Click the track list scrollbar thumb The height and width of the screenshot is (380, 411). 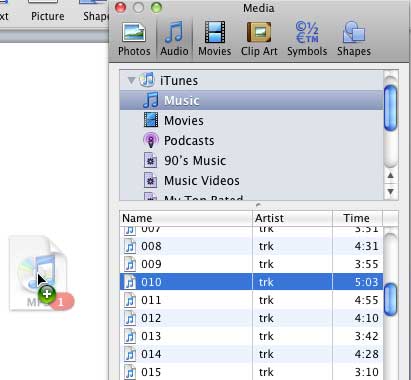point(390,299)
